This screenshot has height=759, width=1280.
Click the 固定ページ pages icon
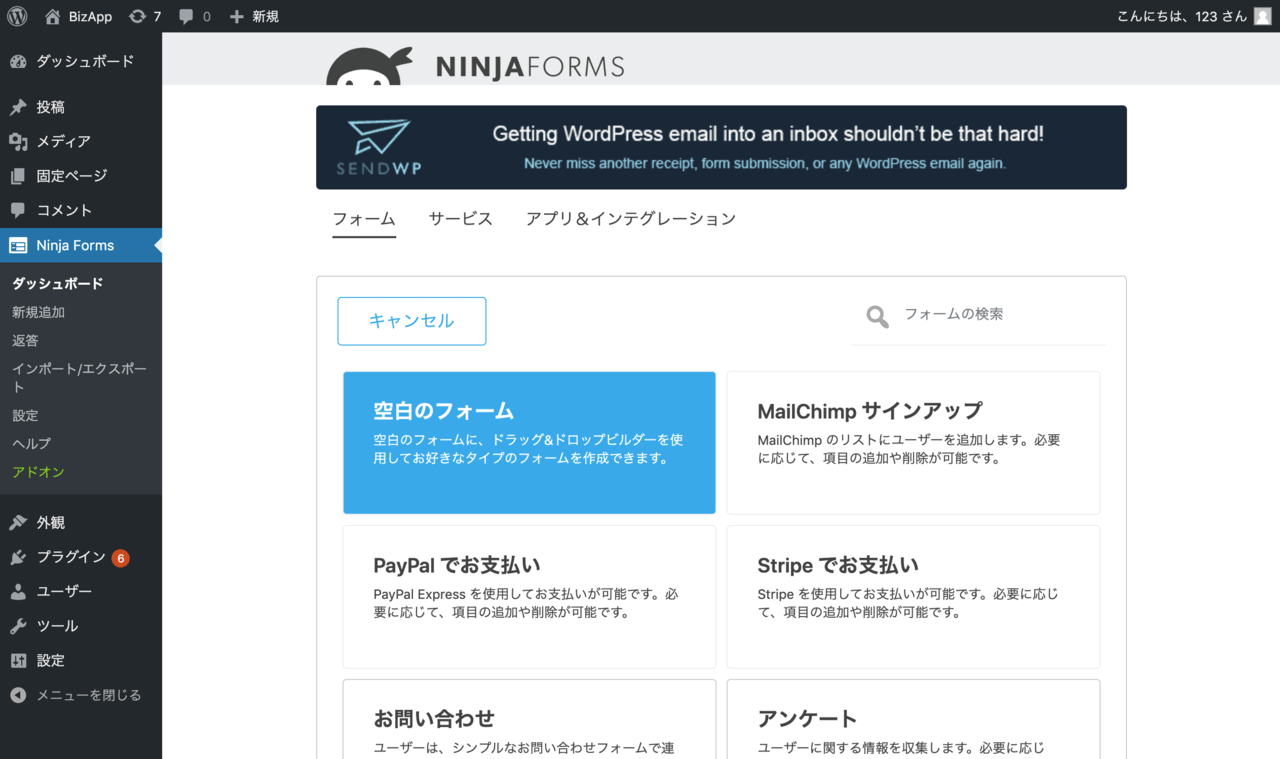18,176
